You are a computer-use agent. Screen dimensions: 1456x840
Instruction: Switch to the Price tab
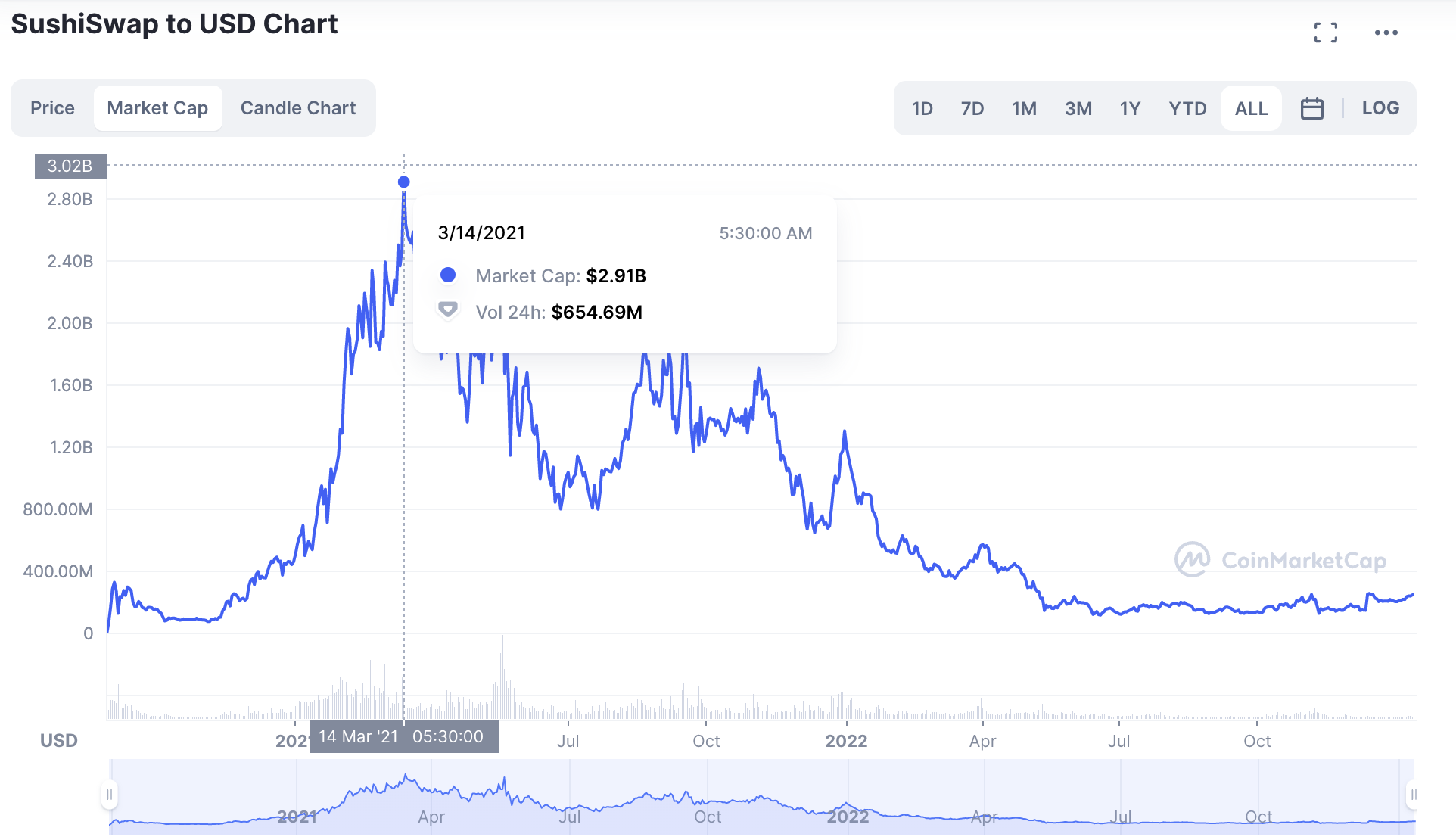pyautogui.click(x=52, y=108)
